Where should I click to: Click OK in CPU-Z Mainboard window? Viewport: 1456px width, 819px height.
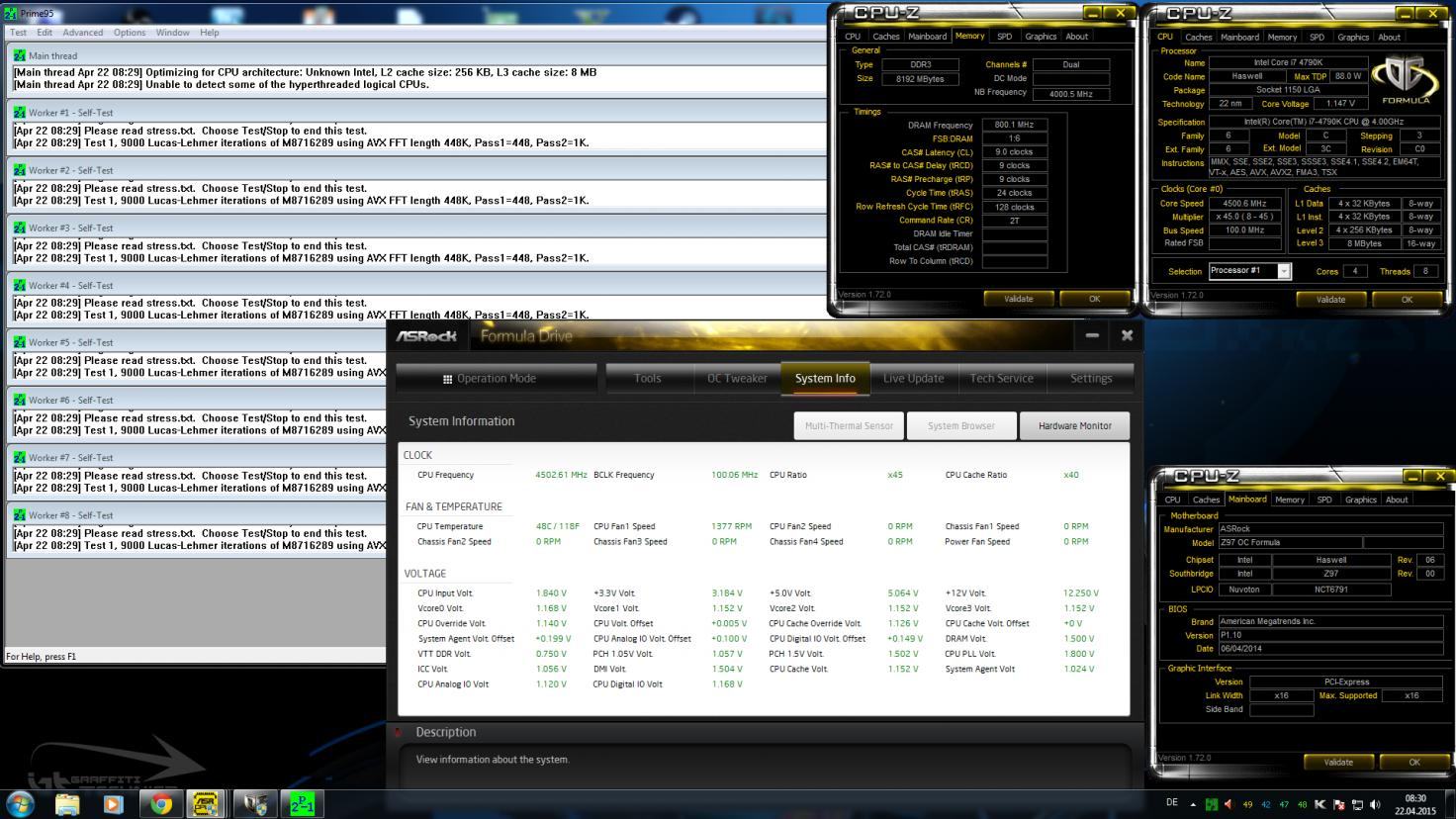[x=1413, y=762]
